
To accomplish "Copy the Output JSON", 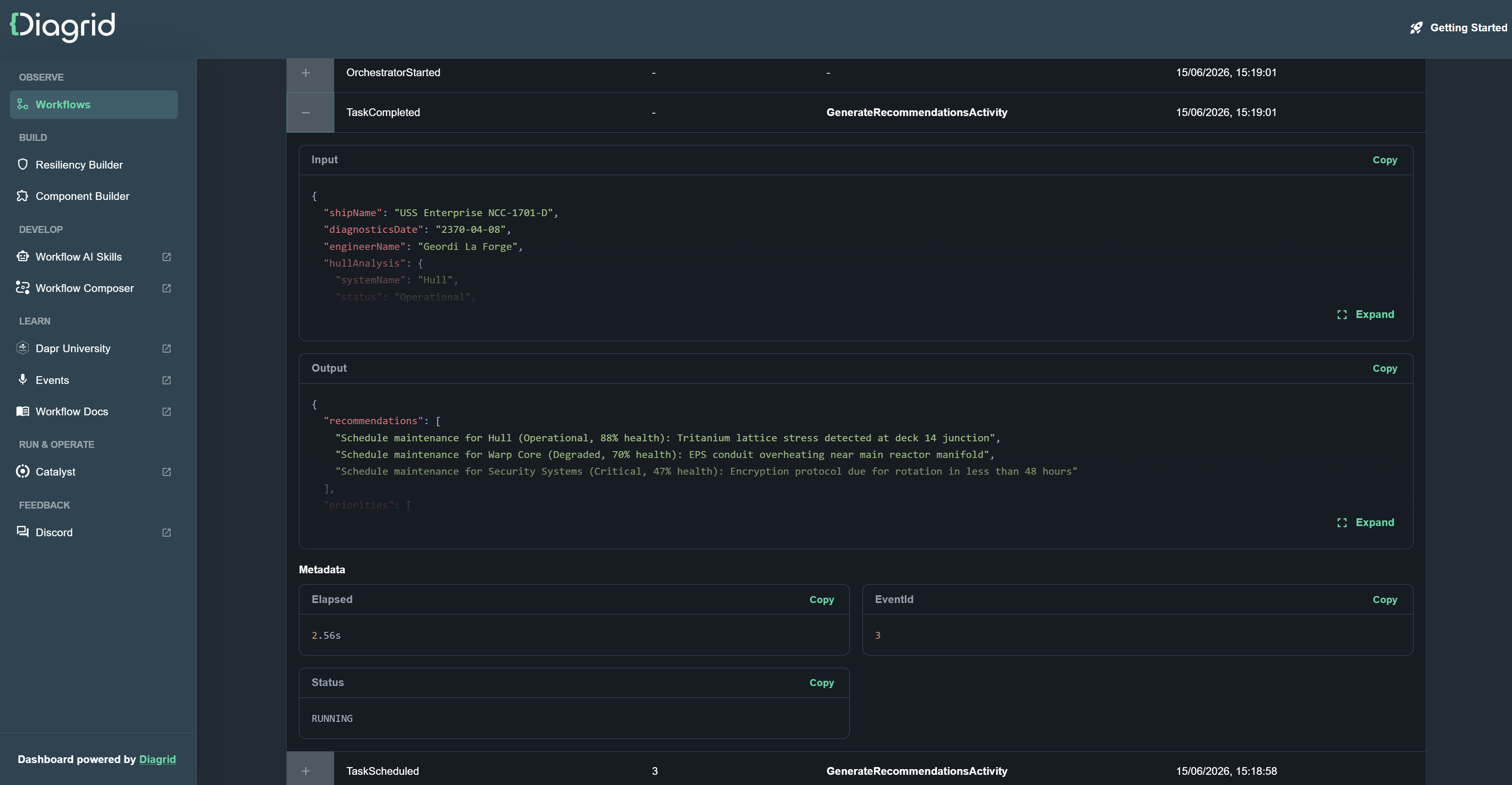I will pyautogui.click(x=1385, y=368).
